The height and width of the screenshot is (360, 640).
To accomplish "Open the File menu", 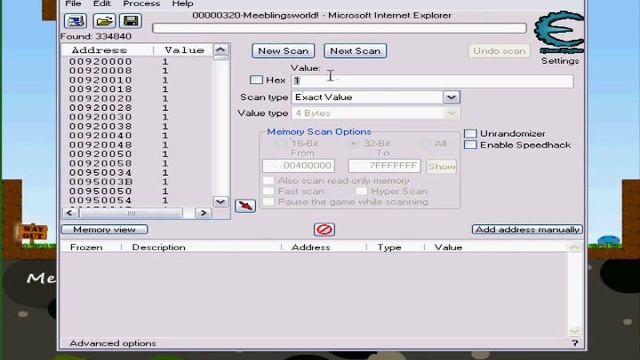I will (73, 4).
